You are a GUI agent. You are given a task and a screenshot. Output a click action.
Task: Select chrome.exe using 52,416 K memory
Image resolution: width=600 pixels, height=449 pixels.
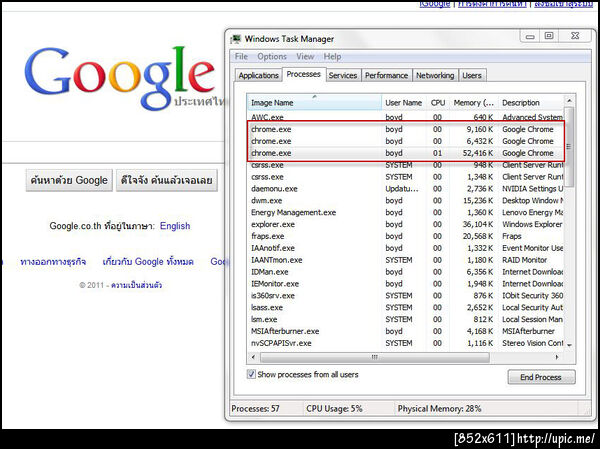pos(405,153)
